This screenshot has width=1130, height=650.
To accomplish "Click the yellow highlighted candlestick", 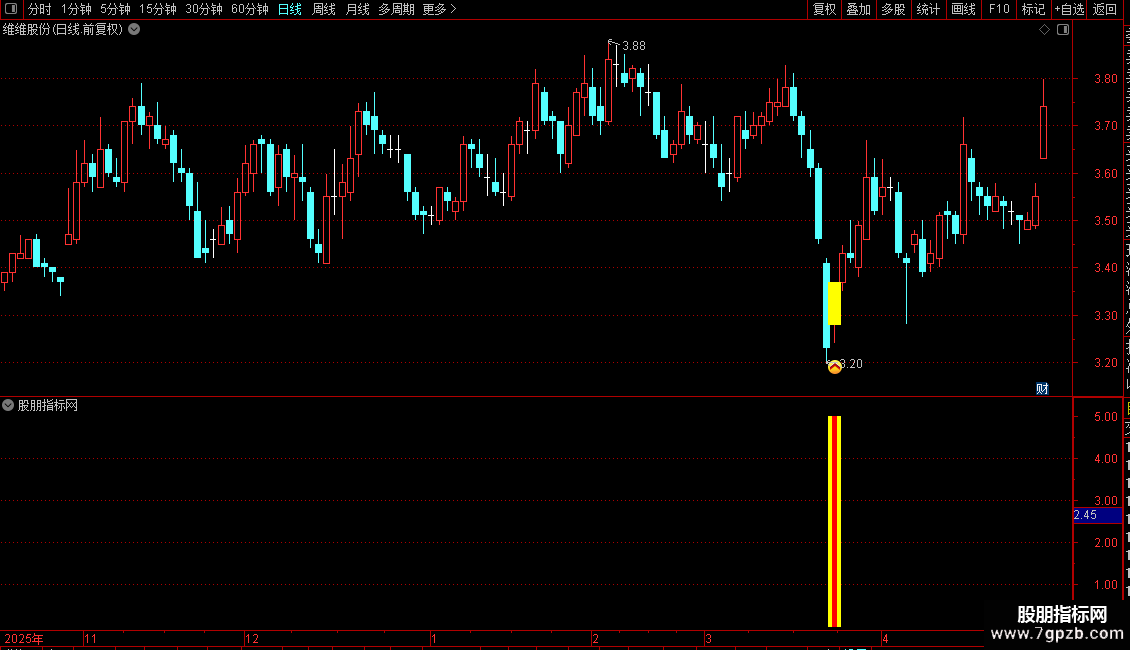I will pos(835,303).
